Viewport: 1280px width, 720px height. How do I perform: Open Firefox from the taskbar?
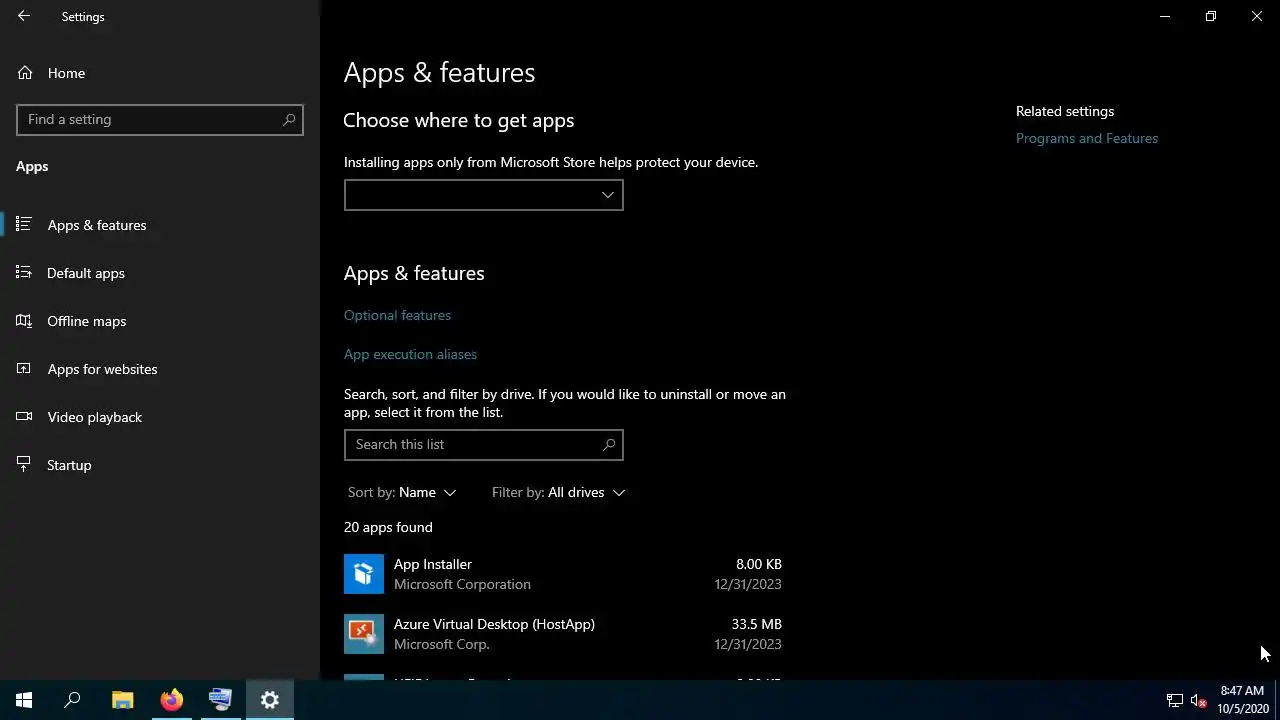coord(172,700)
